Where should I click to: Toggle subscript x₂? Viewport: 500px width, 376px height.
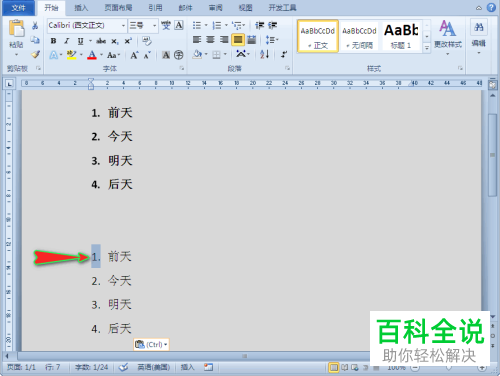click(114, 41)
